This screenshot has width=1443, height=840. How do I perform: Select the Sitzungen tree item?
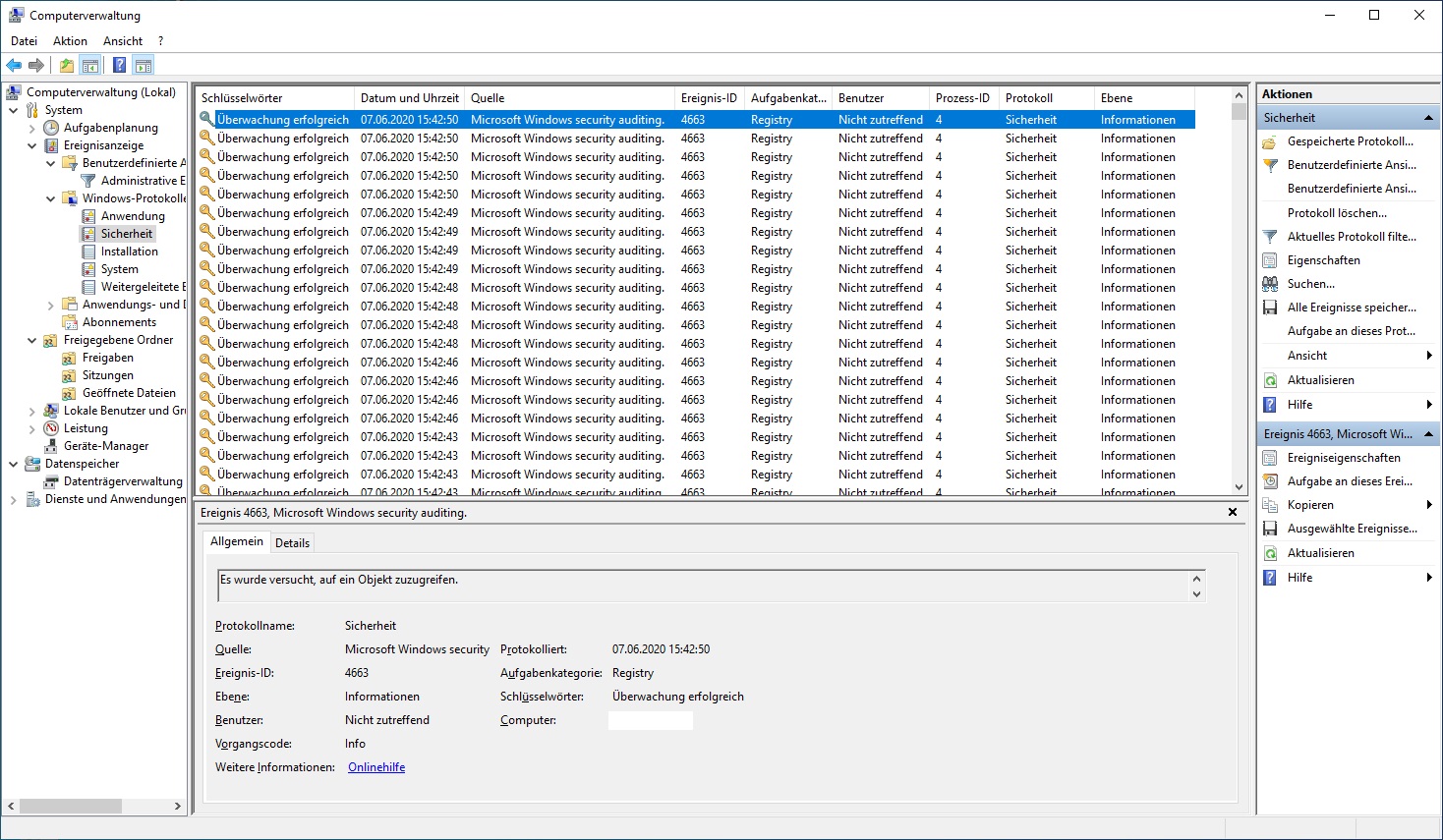click(108, 375)
